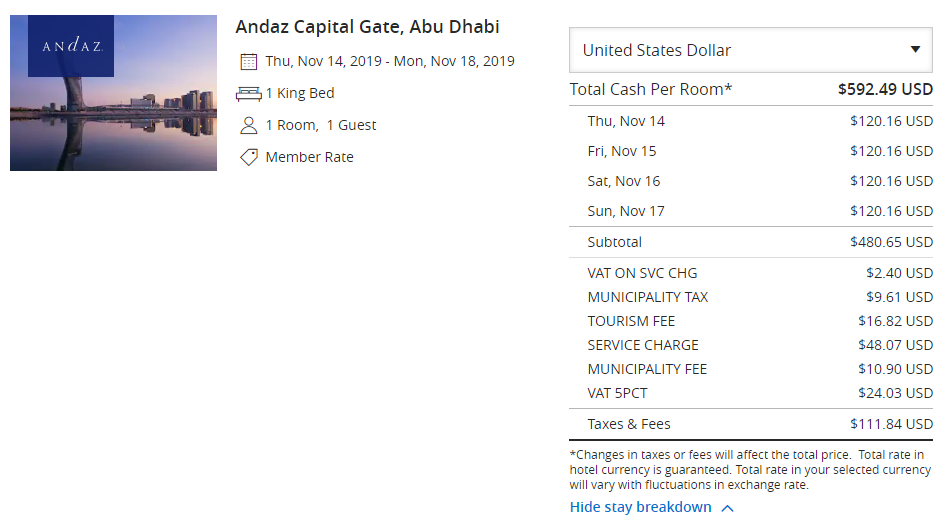Click the 1 Room, 1 Guest text

[321, 125]
